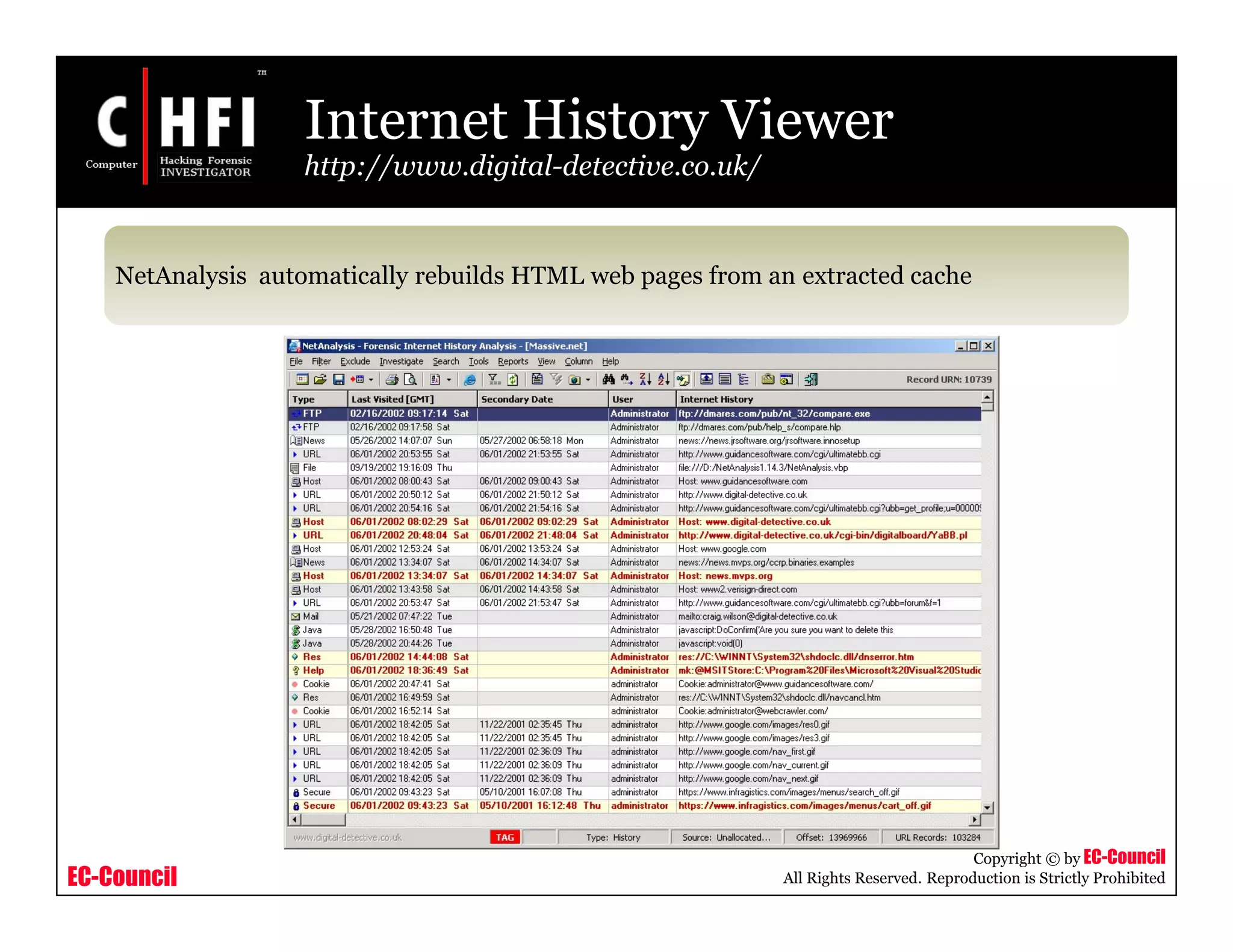Click the tree hierarchy view icon
Image resolution: width=1233 pixels, height=952 pixels.
744,379
